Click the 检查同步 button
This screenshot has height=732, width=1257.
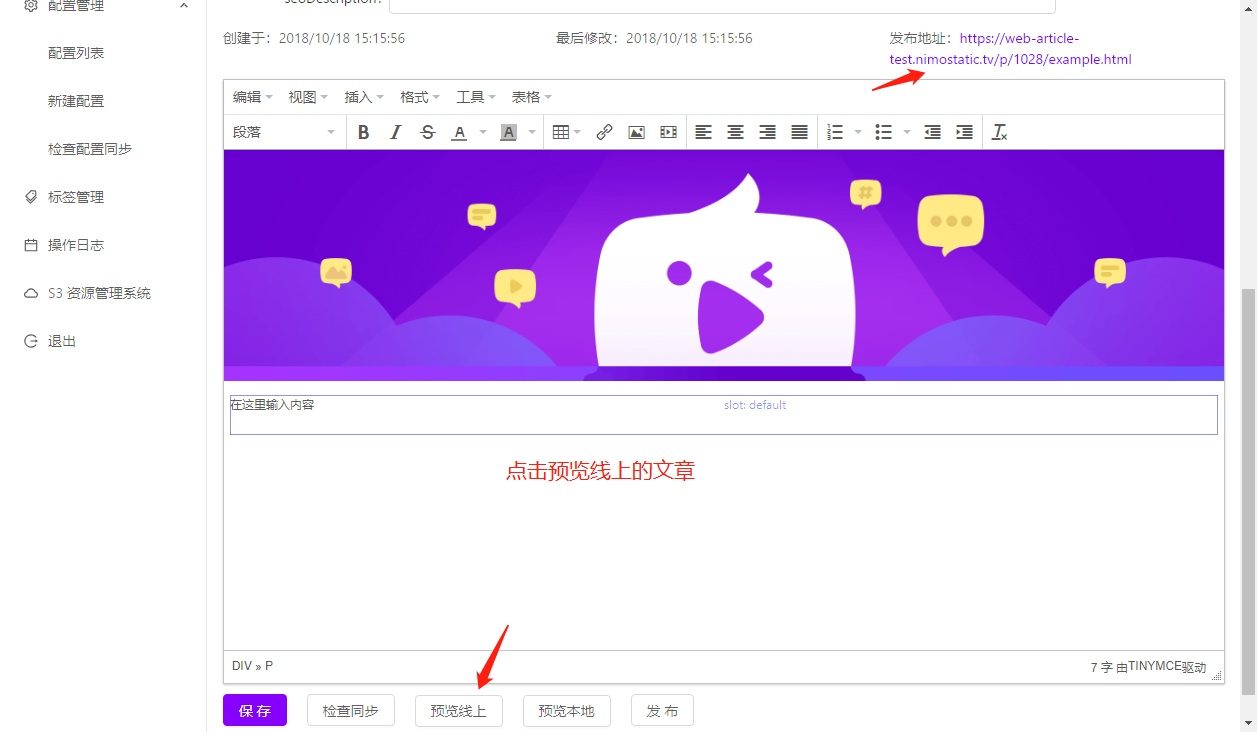click(350, 710)
